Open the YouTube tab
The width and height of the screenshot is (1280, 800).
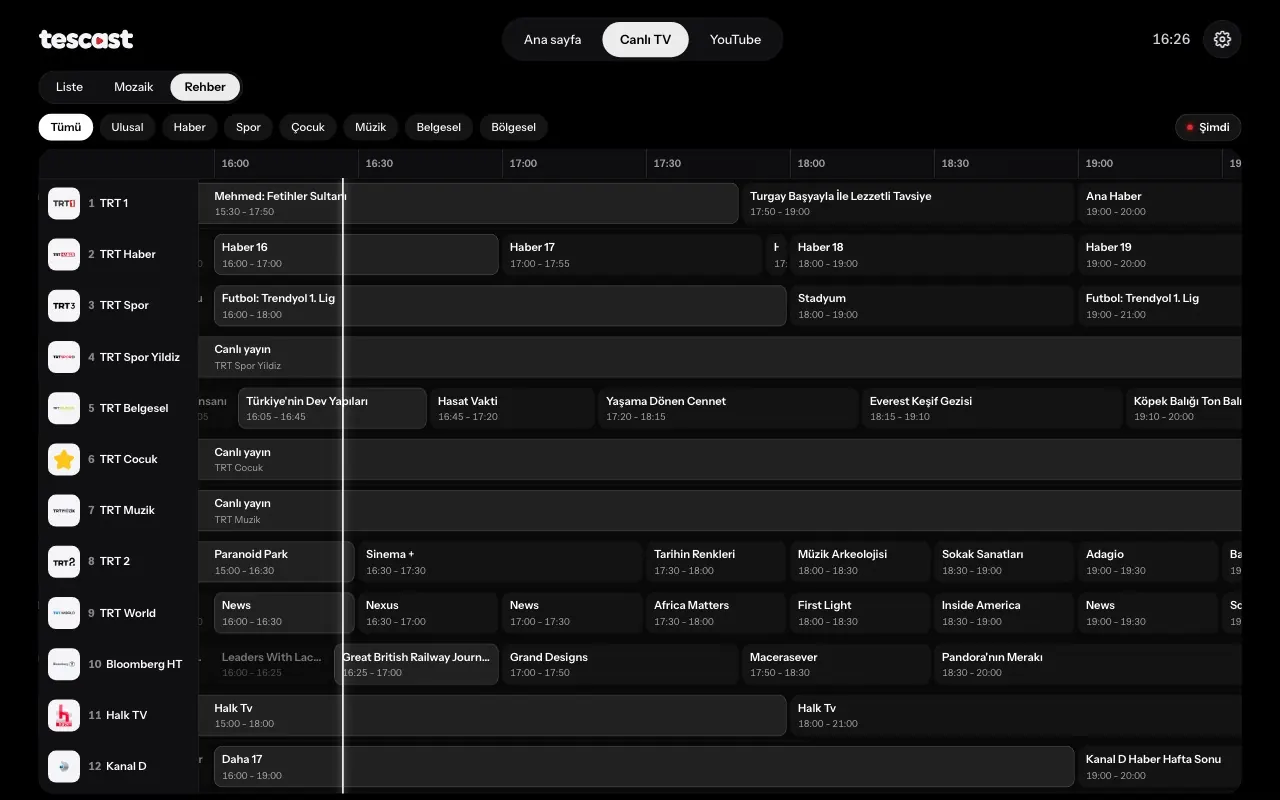click(735, 39)
